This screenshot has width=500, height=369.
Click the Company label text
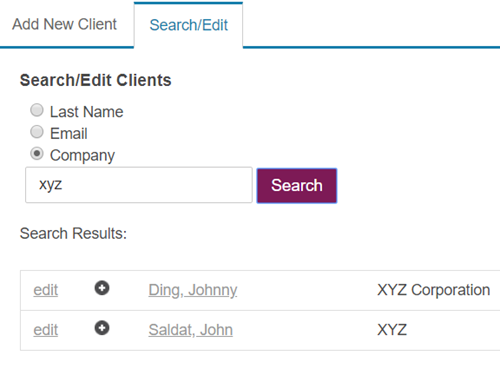82,156
